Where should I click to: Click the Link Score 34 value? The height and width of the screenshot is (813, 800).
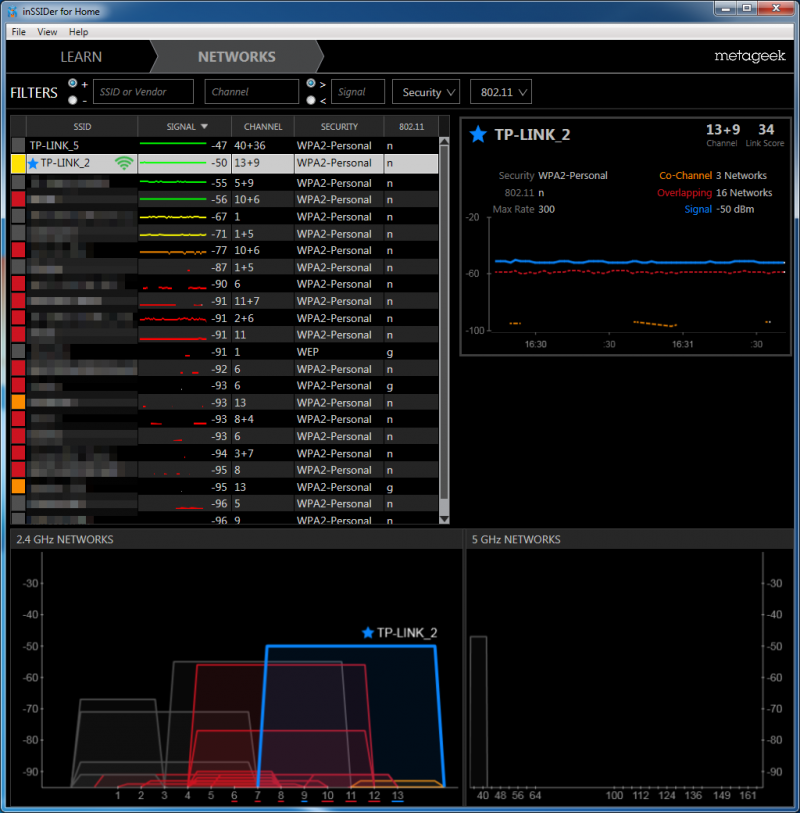766,130
